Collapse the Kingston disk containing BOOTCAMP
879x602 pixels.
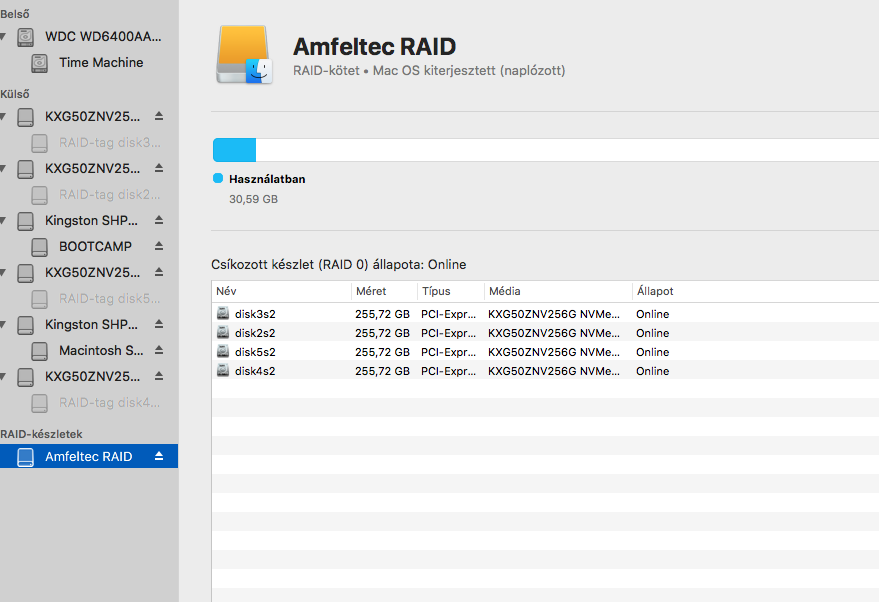click(x=3, y=220)
